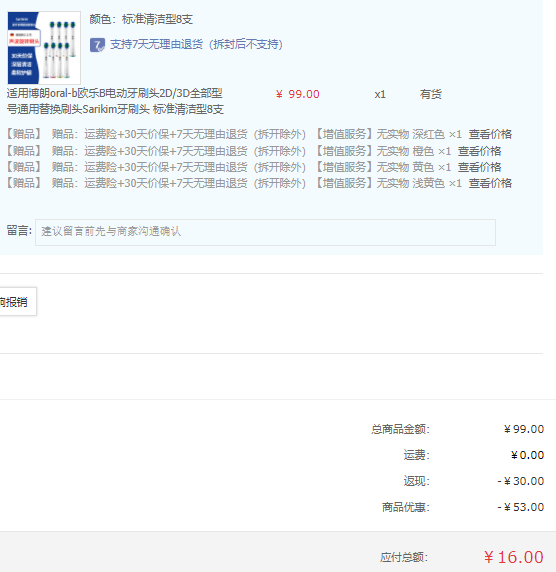556x572 pixels.
Task: Focus the 留言 message input field
Action: click(x=265, y=232)
